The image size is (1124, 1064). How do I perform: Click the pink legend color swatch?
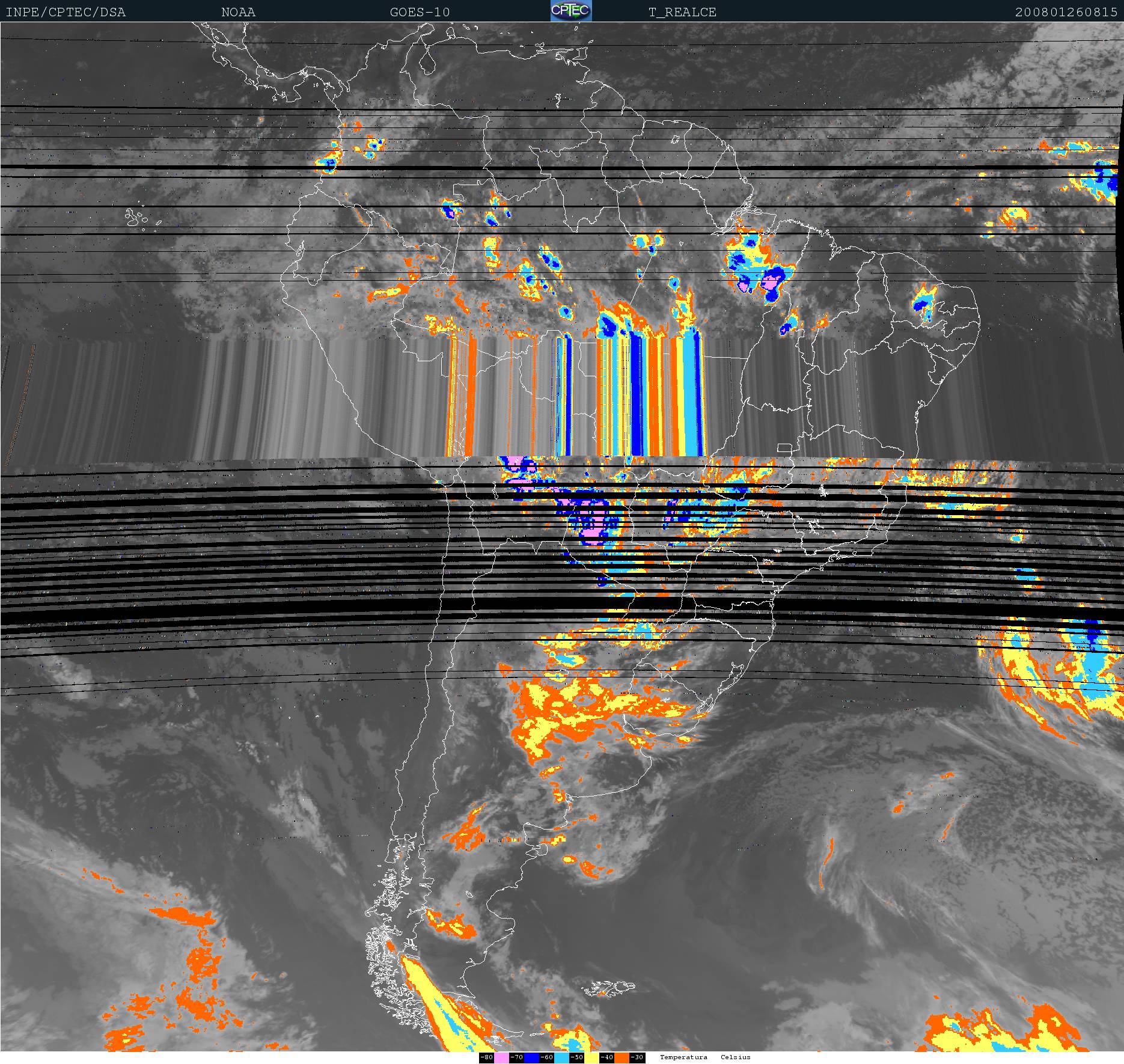(501, 1057)
